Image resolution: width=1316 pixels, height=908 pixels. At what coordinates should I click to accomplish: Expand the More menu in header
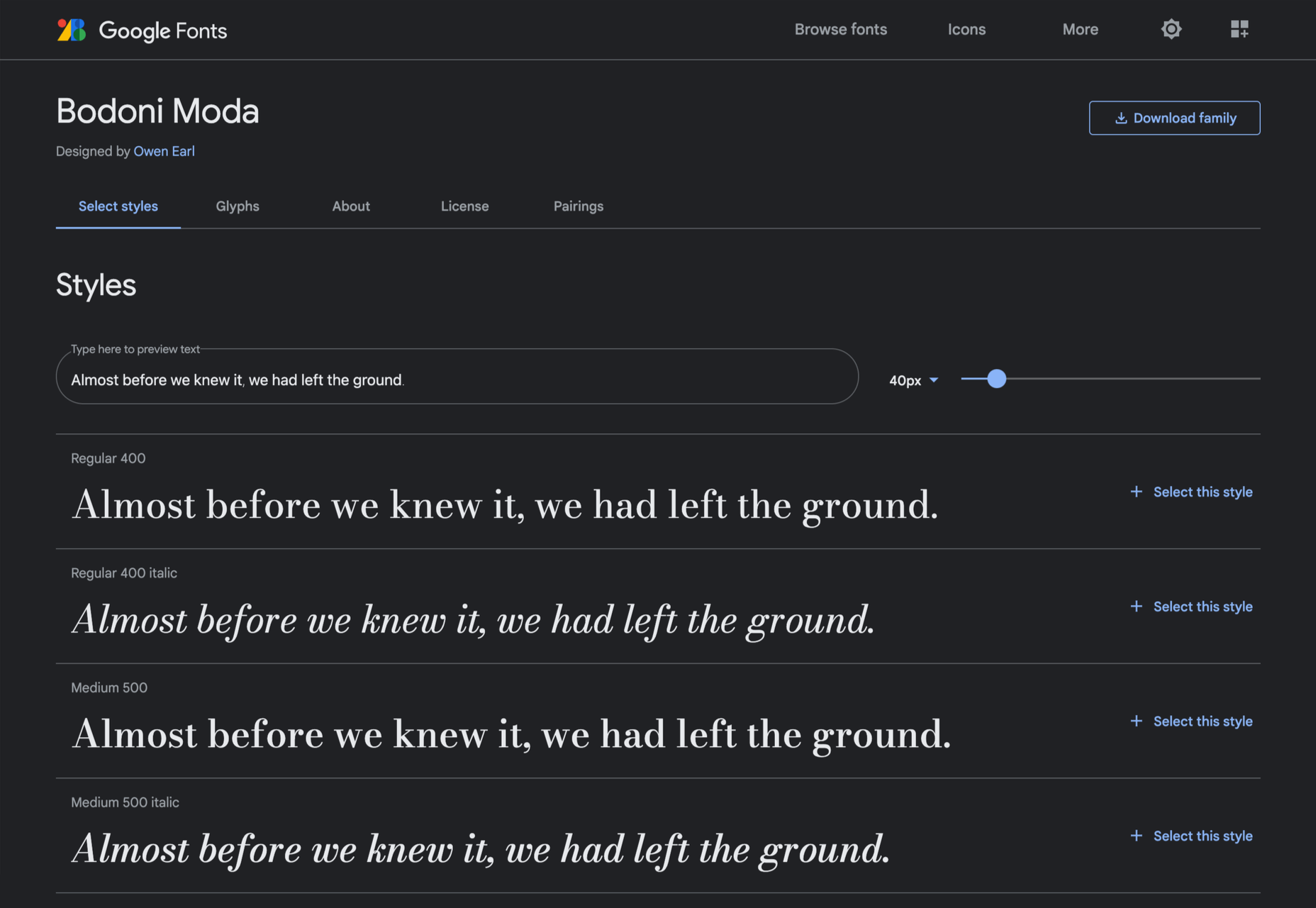click(x=1080, y=30)
